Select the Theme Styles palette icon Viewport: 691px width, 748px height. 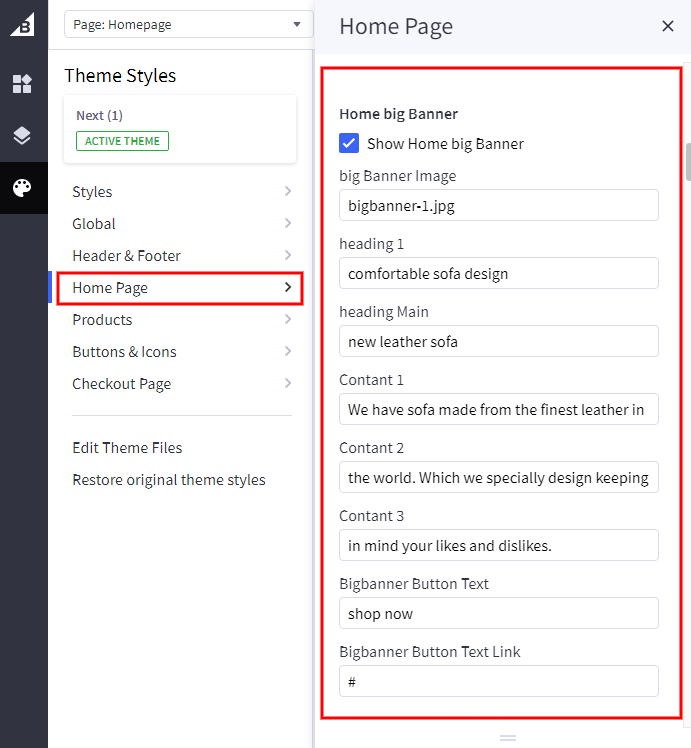click(22, 188)
